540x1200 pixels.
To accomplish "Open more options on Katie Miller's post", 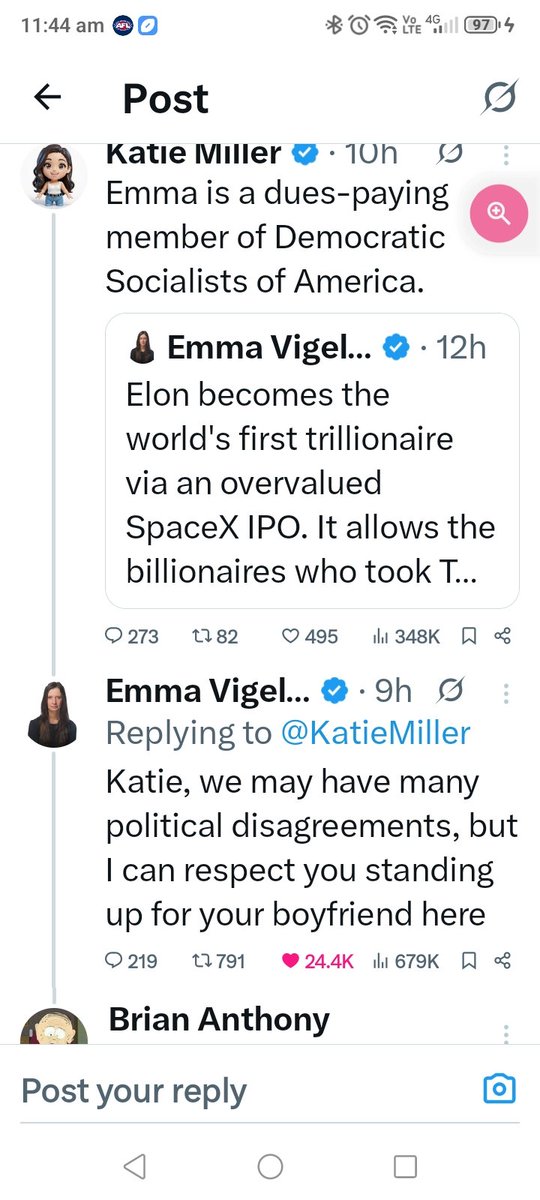I will pyautogui.click(x=506, y=155).
